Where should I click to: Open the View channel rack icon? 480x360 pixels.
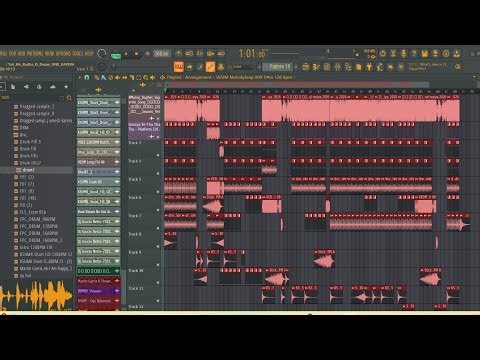327,67
